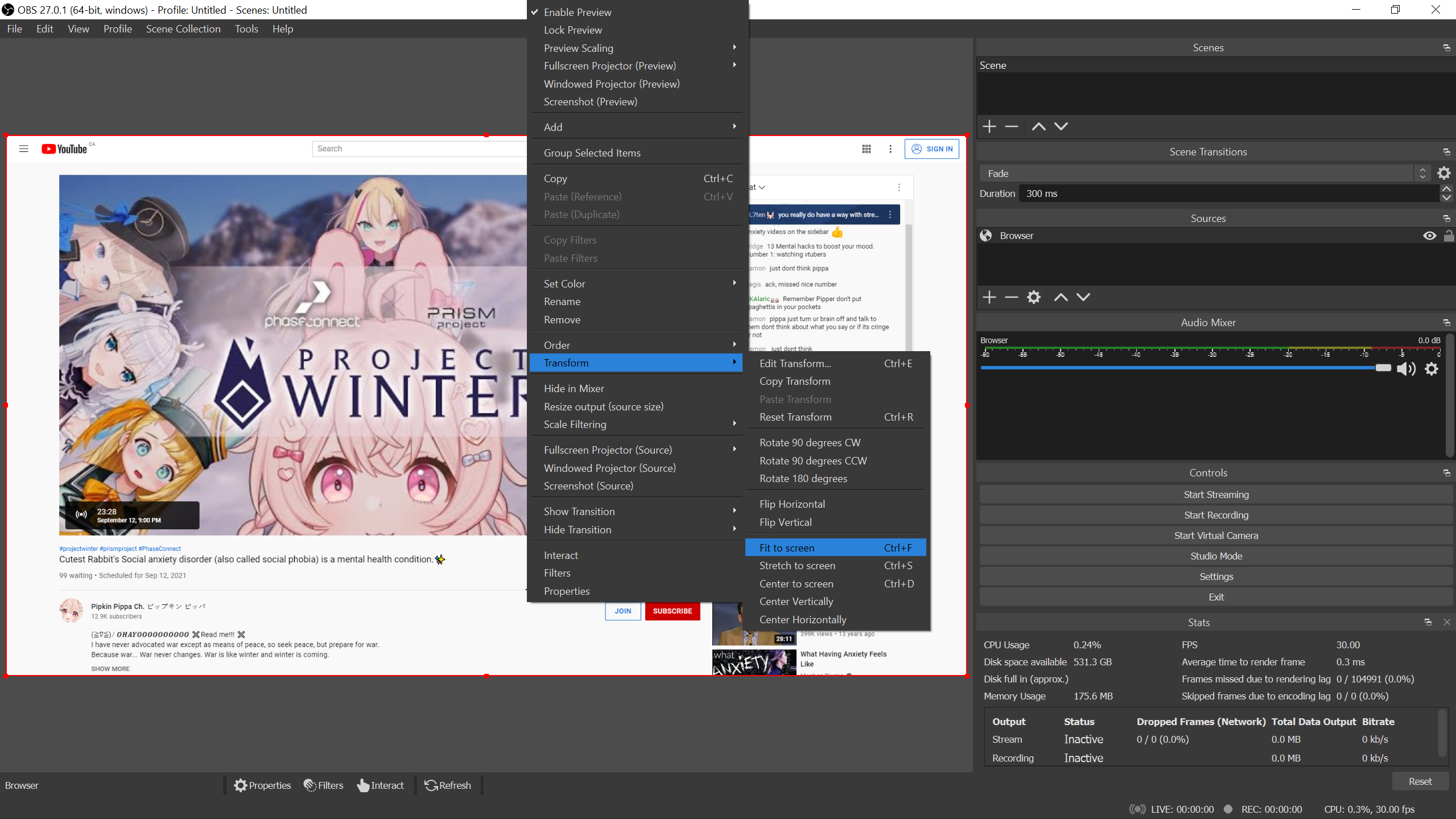Expand Show Transition submenu
1456x819 pixels.
636,511
